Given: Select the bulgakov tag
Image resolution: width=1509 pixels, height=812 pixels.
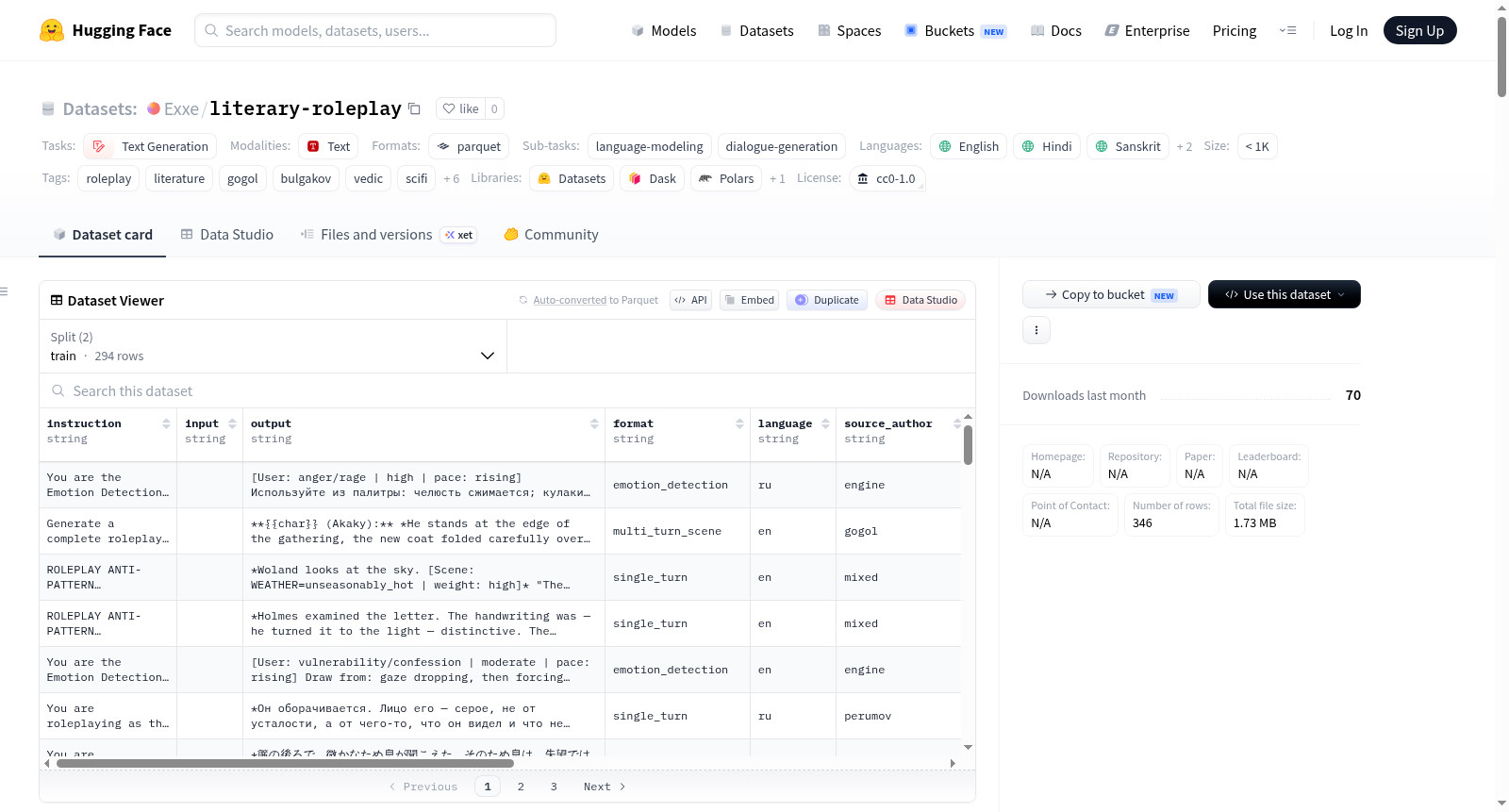Looking at the screenshot, I should [x=306, y=178].
